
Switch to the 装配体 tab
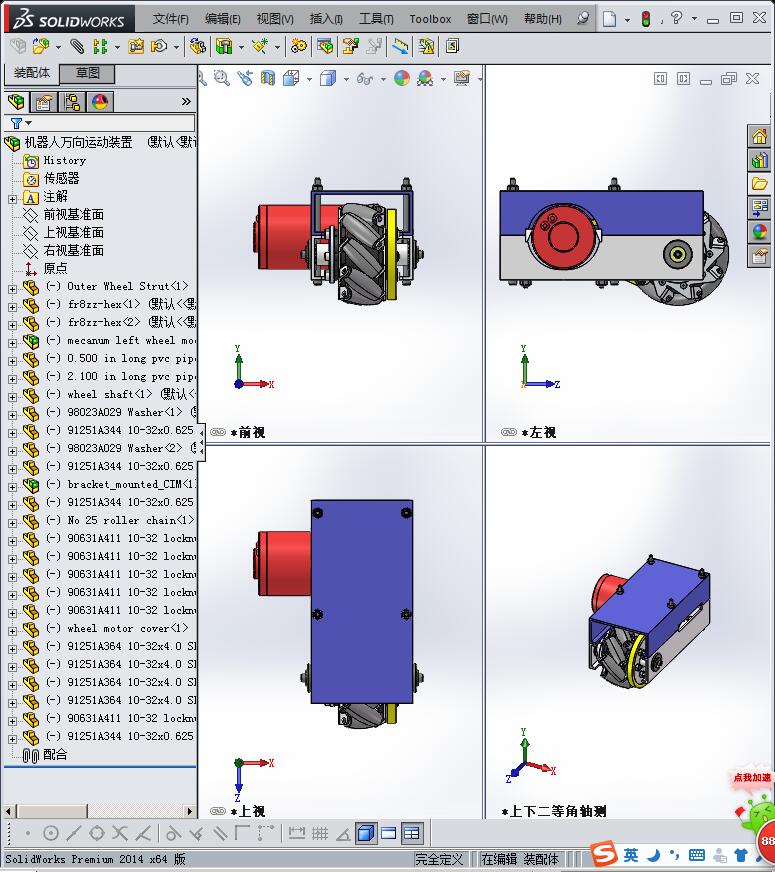pyautogui.click(x=32, y=73)
